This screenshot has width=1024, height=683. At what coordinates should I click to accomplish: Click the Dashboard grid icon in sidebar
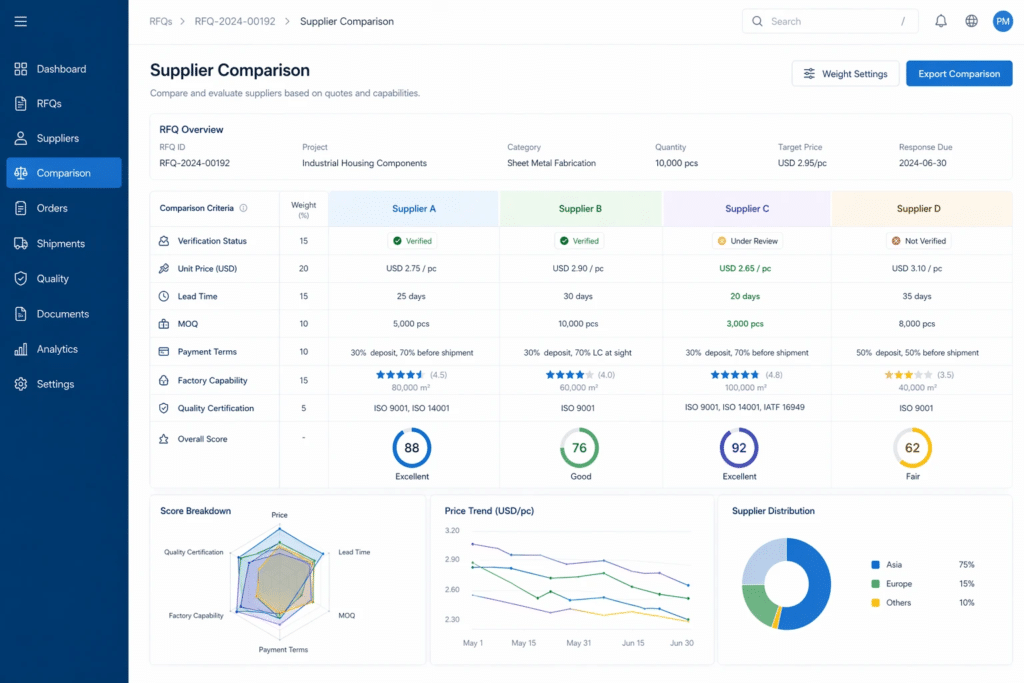click(21, 69)
